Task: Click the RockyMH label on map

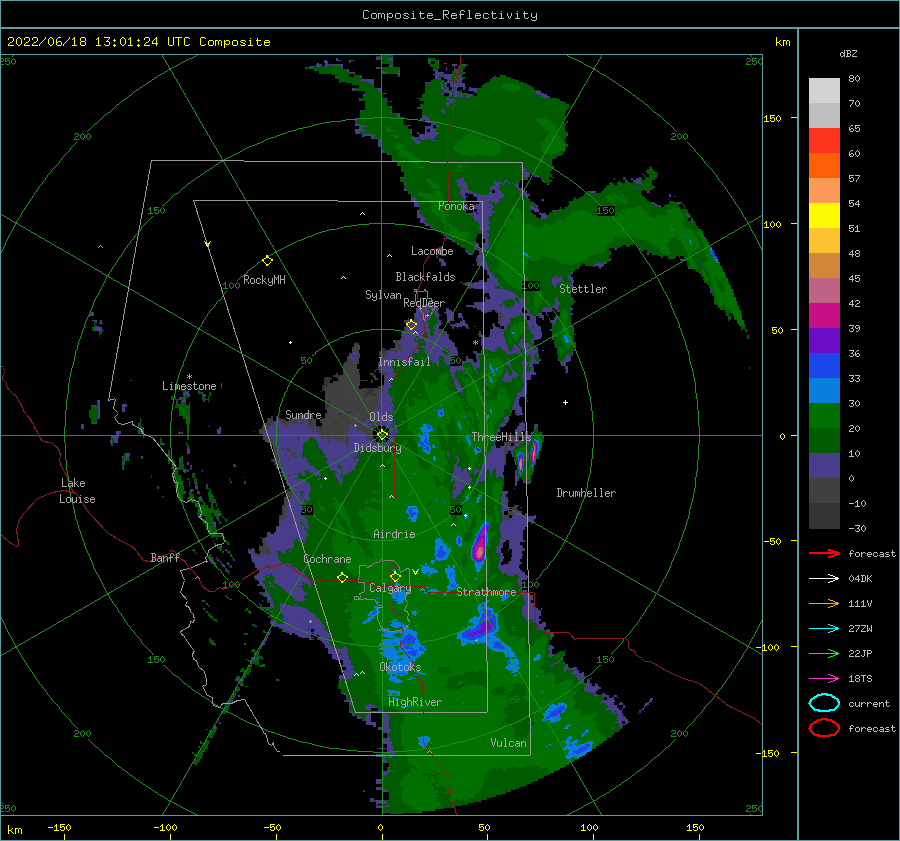Action: (x=264, y=280)
